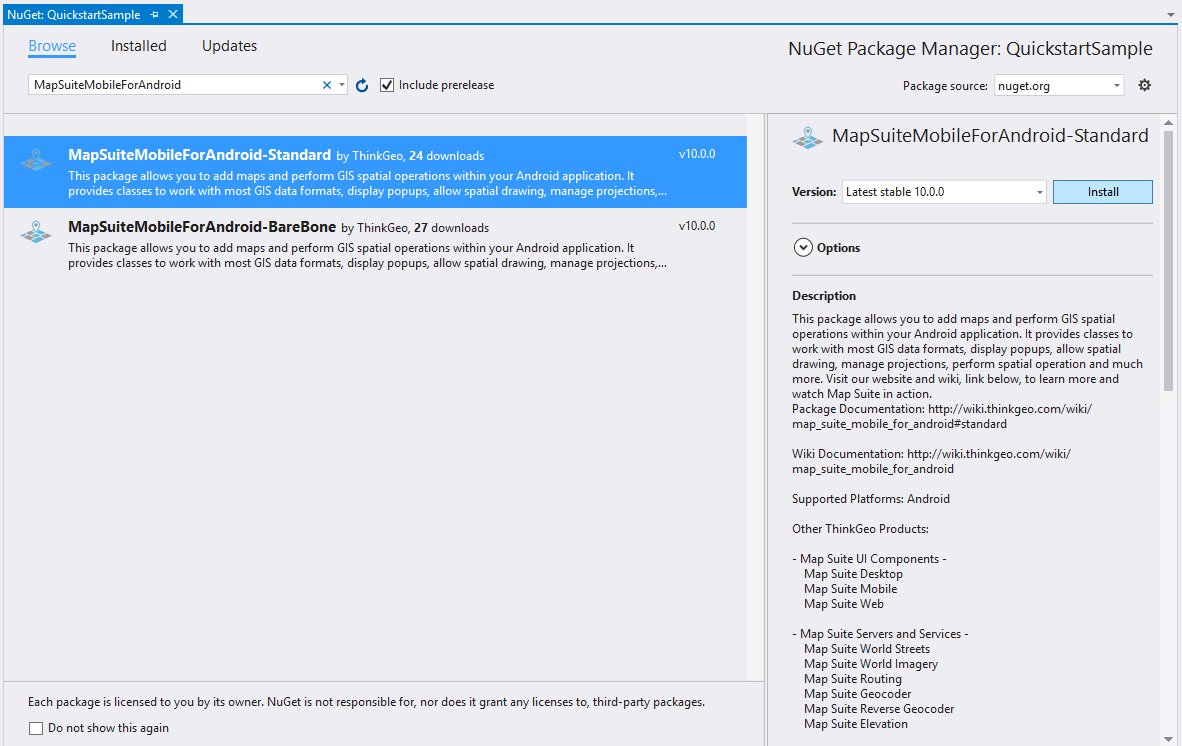This screenshot has height=746, width=1182.
Task: Open search history dropdown arrow
Action: (341, 85)
